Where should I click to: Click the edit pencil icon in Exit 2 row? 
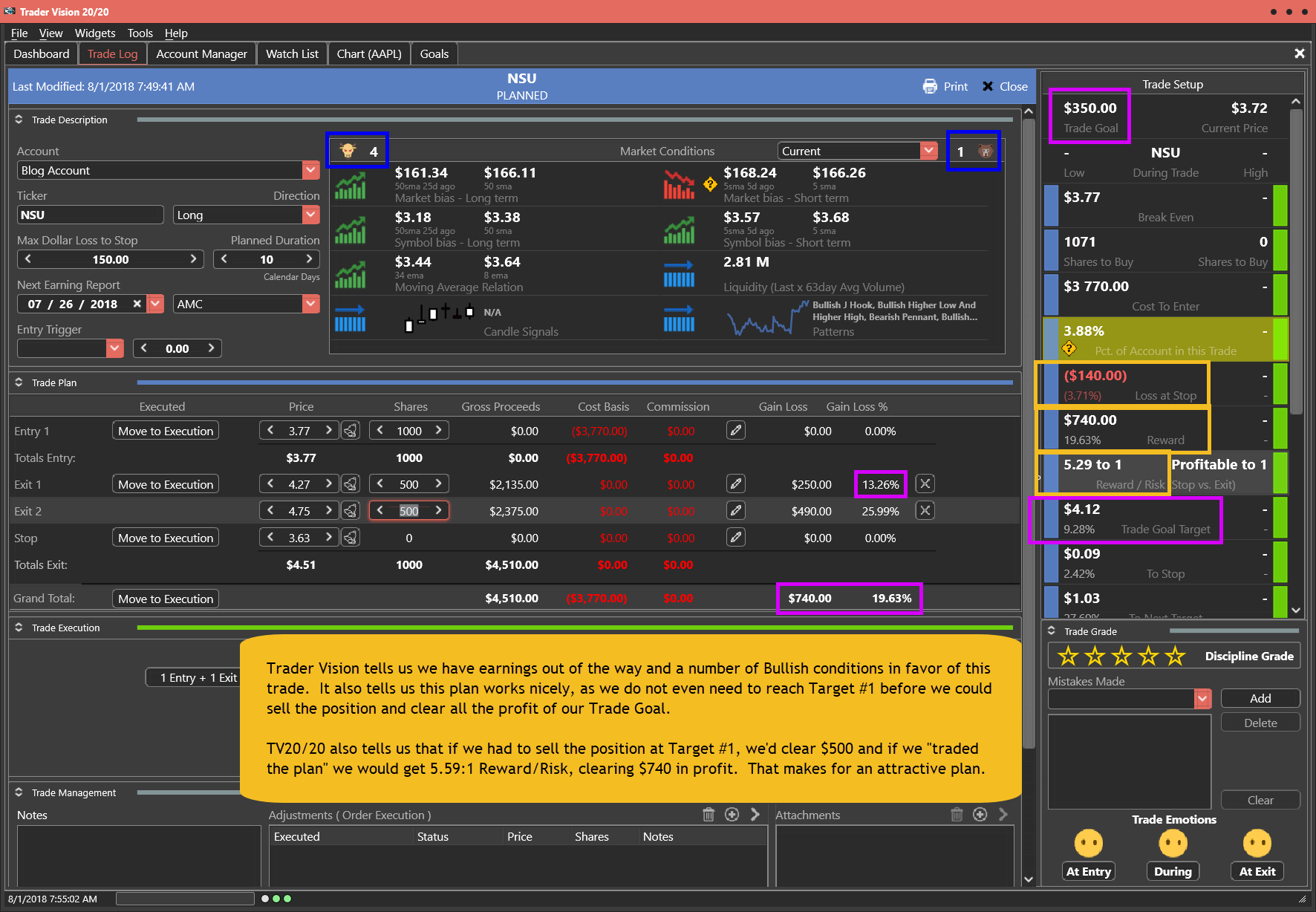[736, 511]
